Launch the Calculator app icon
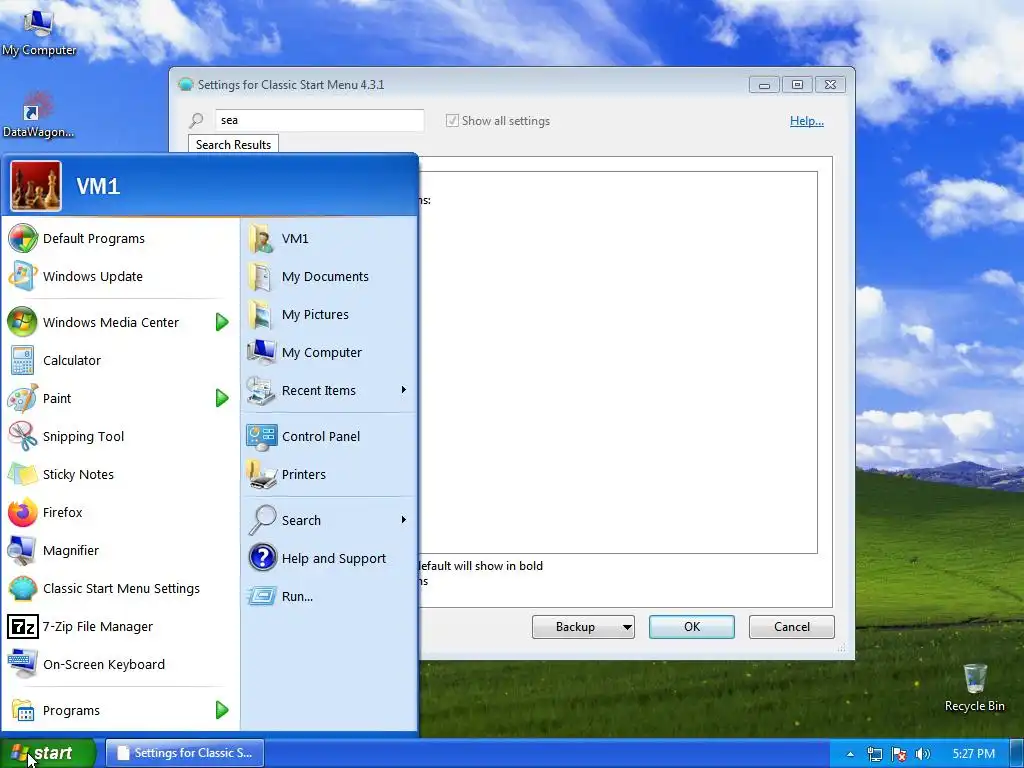 (x=22, y=360)
